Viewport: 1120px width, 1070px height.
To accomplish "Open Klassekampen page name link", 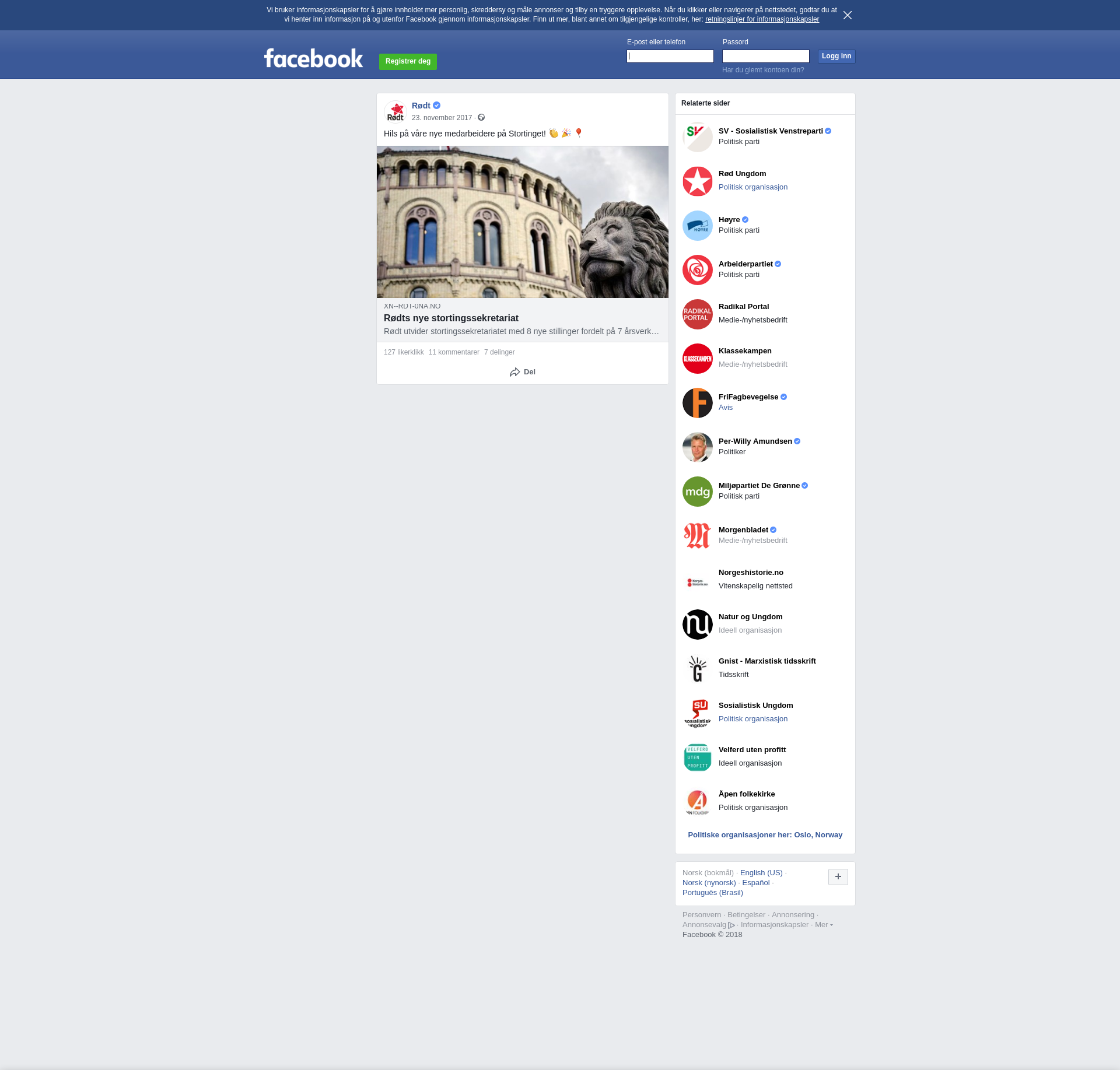I will pyautogui.click(x=745, y=351).
